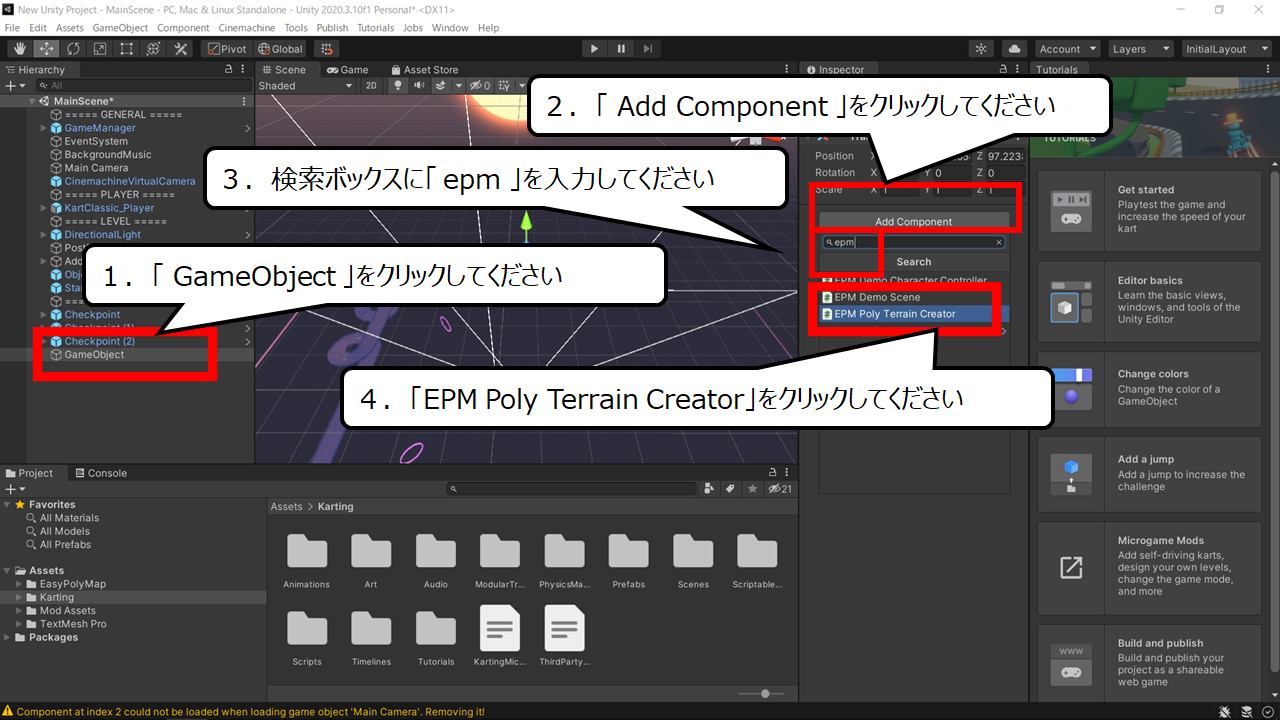Select GameObject in the Hierarchy
Screen dimensions: 1280x720
click(x=94, y=355)
